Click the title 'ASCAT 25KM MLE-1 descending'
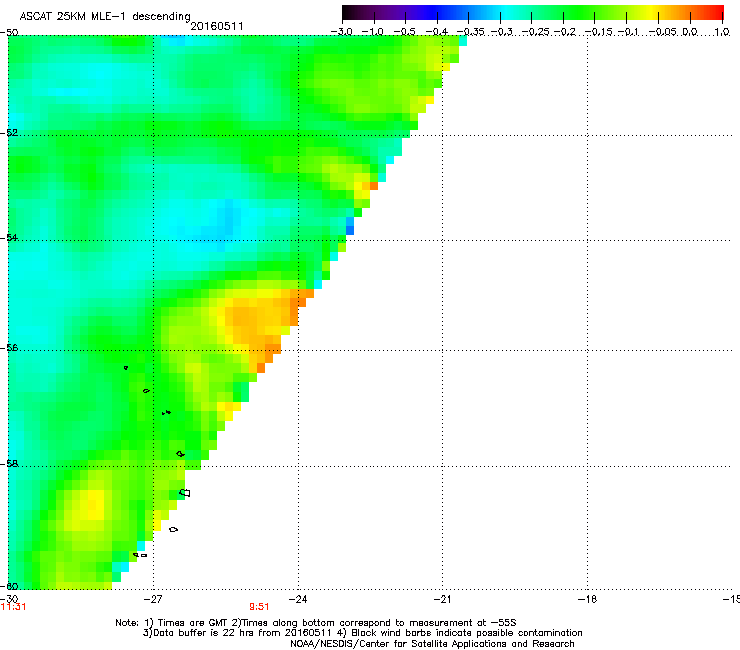 [105, 17]
